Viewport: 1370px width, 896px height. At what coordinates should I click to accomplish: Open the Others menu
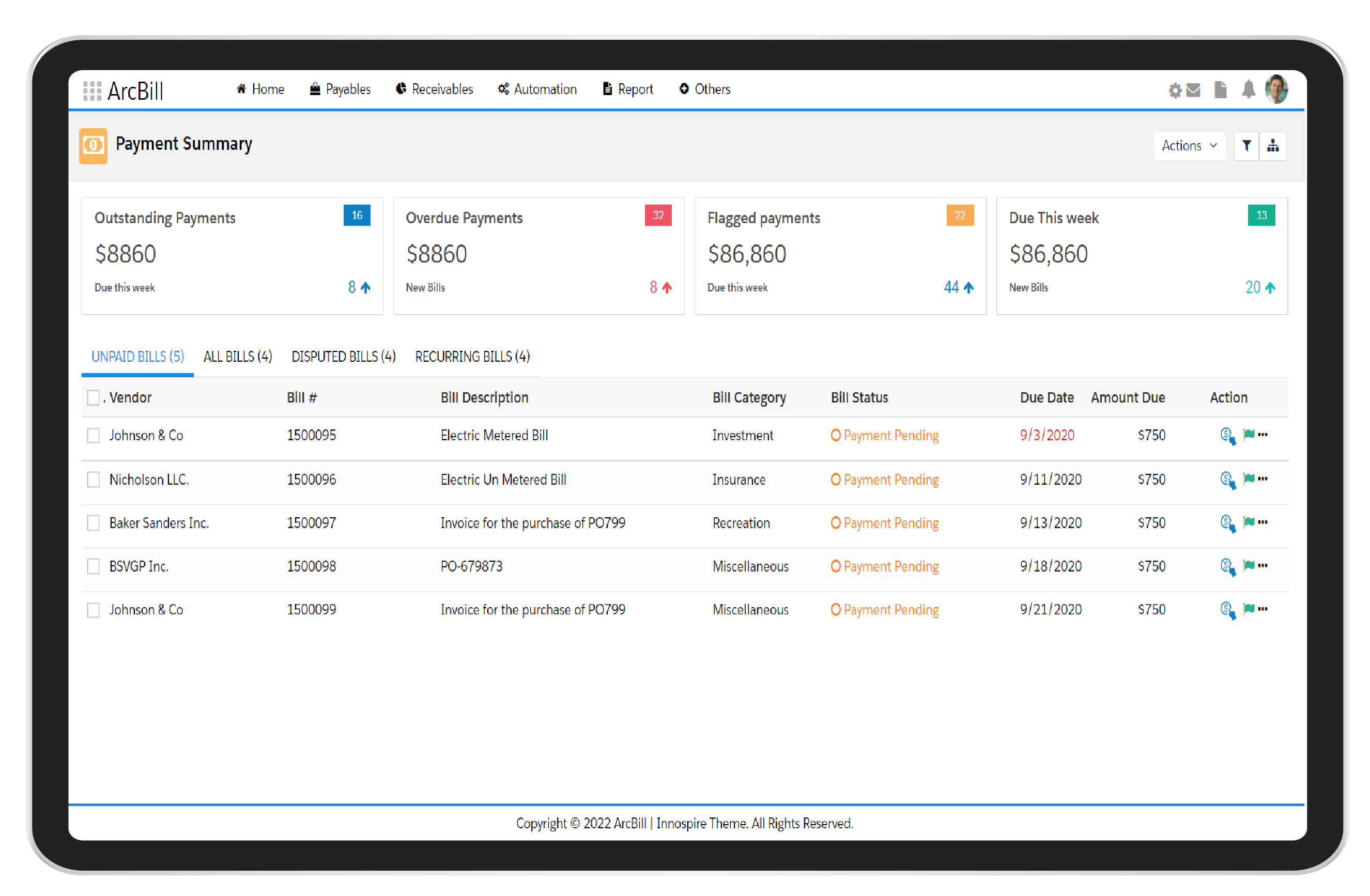click(x=704, y=89)
